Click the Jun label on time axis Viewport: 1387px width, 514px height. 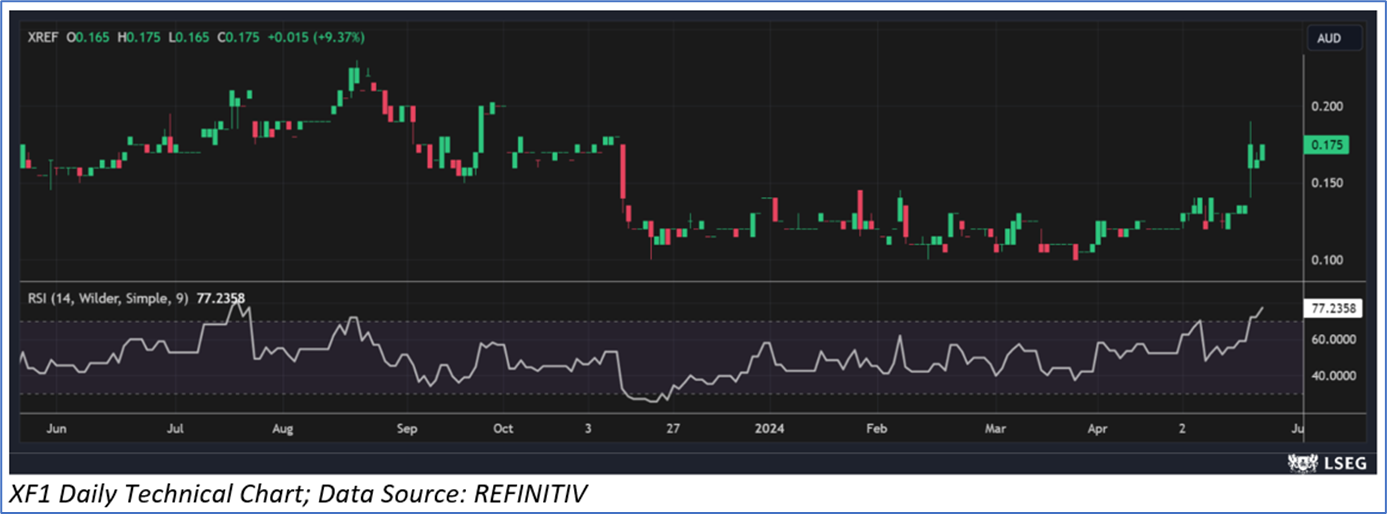pyautogui.click(x=57, y=429)
